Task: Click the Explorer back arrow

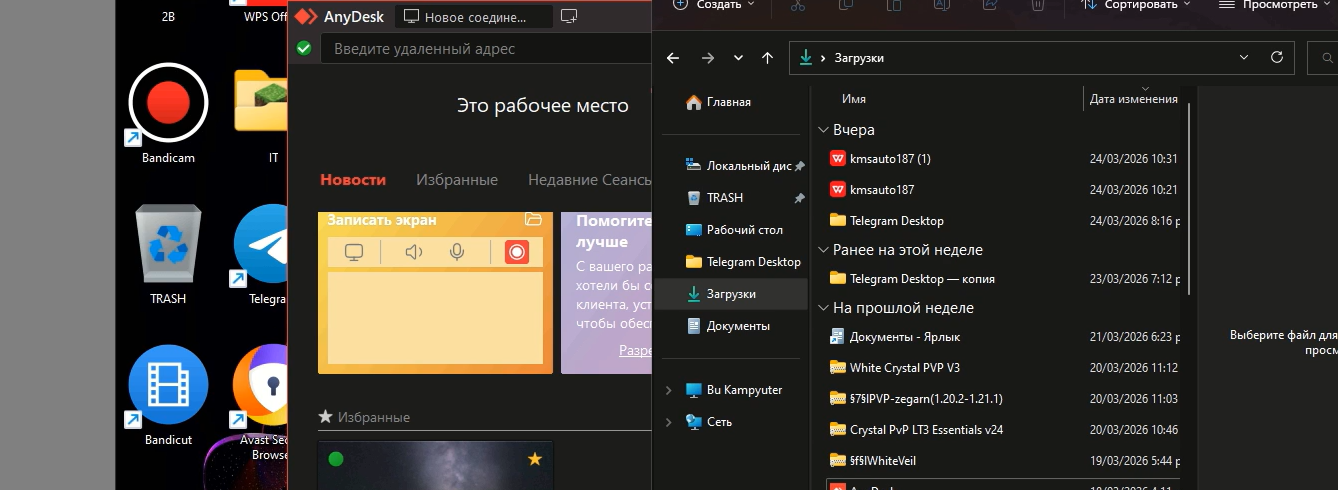Action: pyautogui.click(x=673, y=58)
